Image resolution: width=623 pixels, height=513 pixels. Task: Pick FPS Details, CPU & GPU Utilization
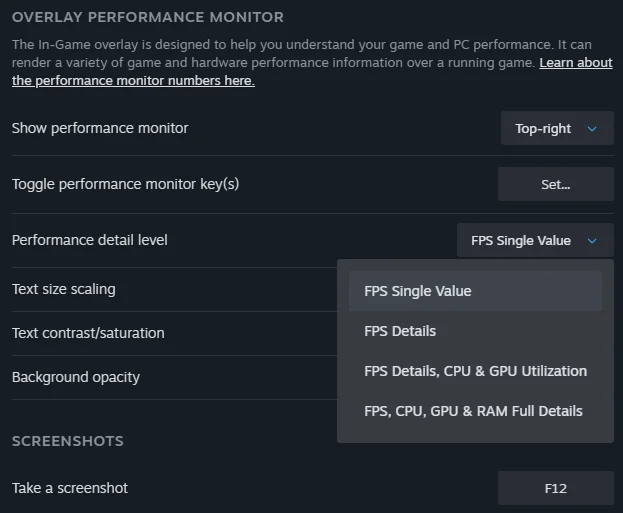coord(475,371)
